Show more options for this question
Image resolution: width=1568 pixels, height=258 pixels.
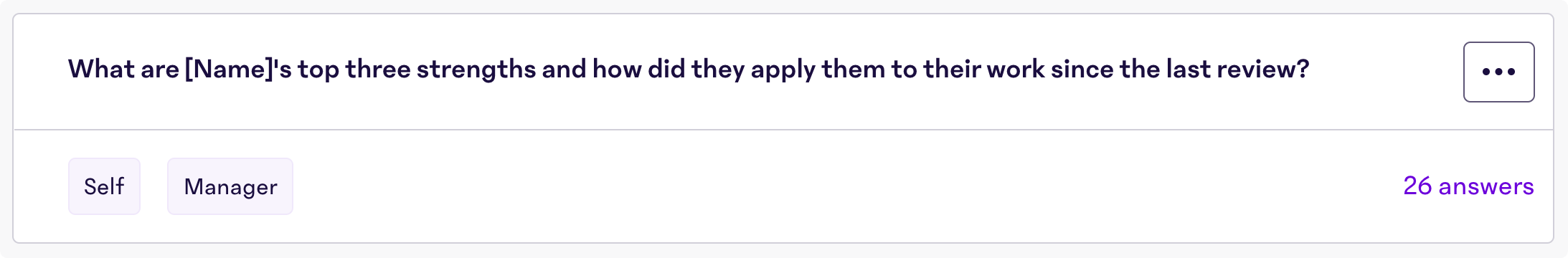click(1498, 72)
